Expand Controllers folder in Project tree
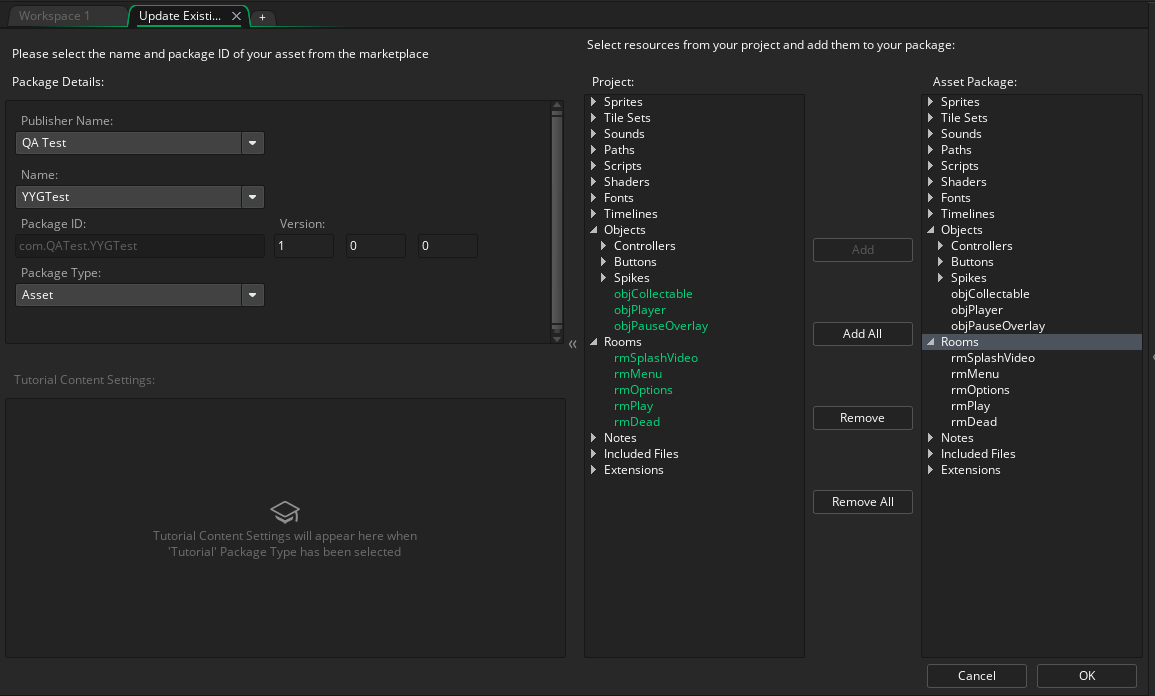 (604, 246)
